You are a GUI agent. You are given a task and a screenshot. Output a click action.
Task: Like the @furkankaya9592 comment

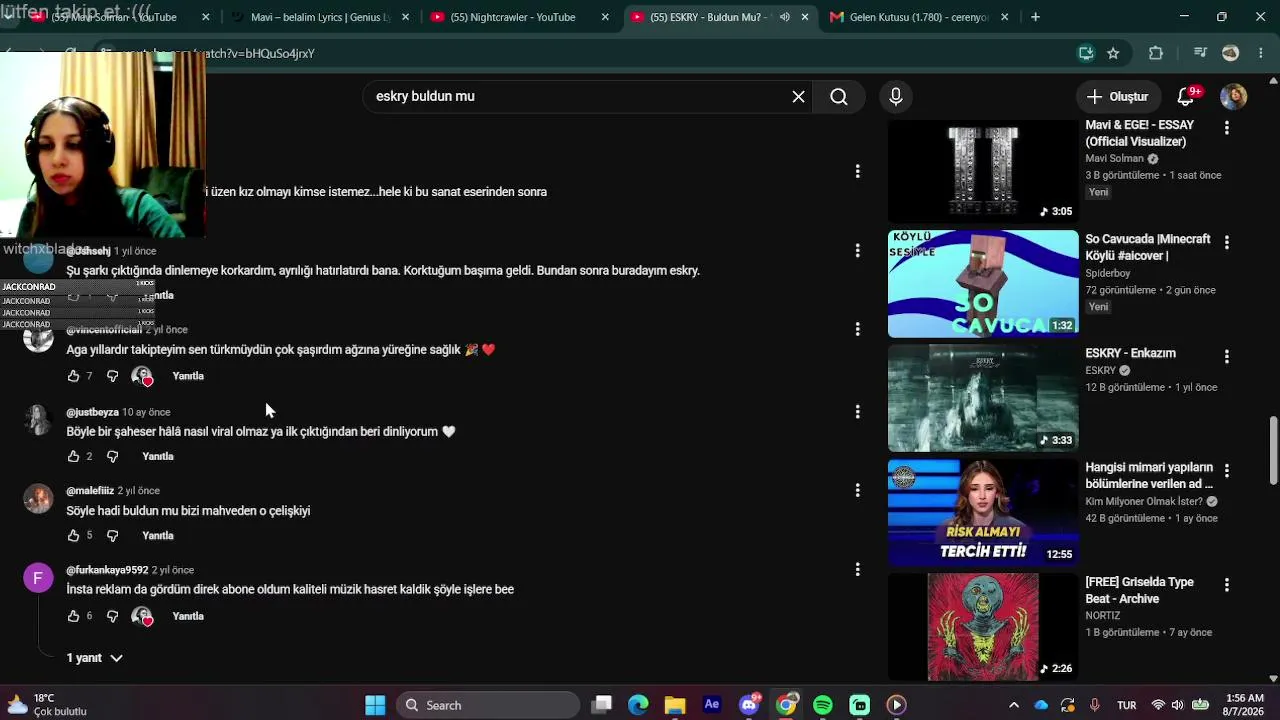[73, 616]
